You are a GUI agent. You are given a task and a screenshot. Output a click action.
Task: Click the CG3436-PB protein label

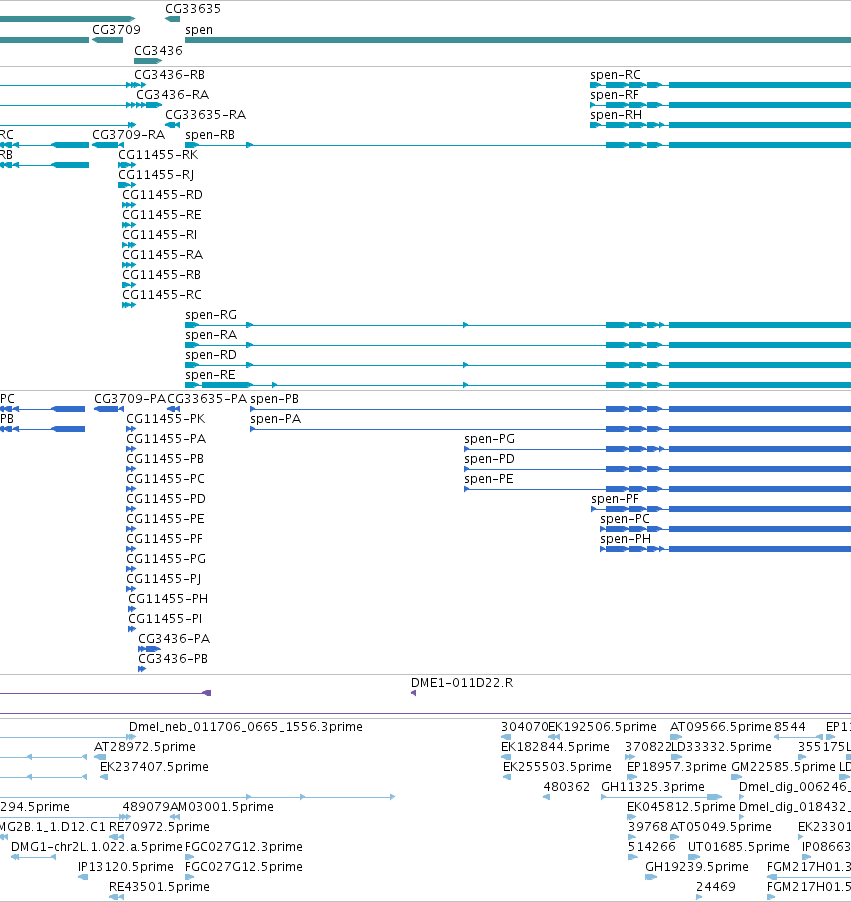[x=173, y=659]
